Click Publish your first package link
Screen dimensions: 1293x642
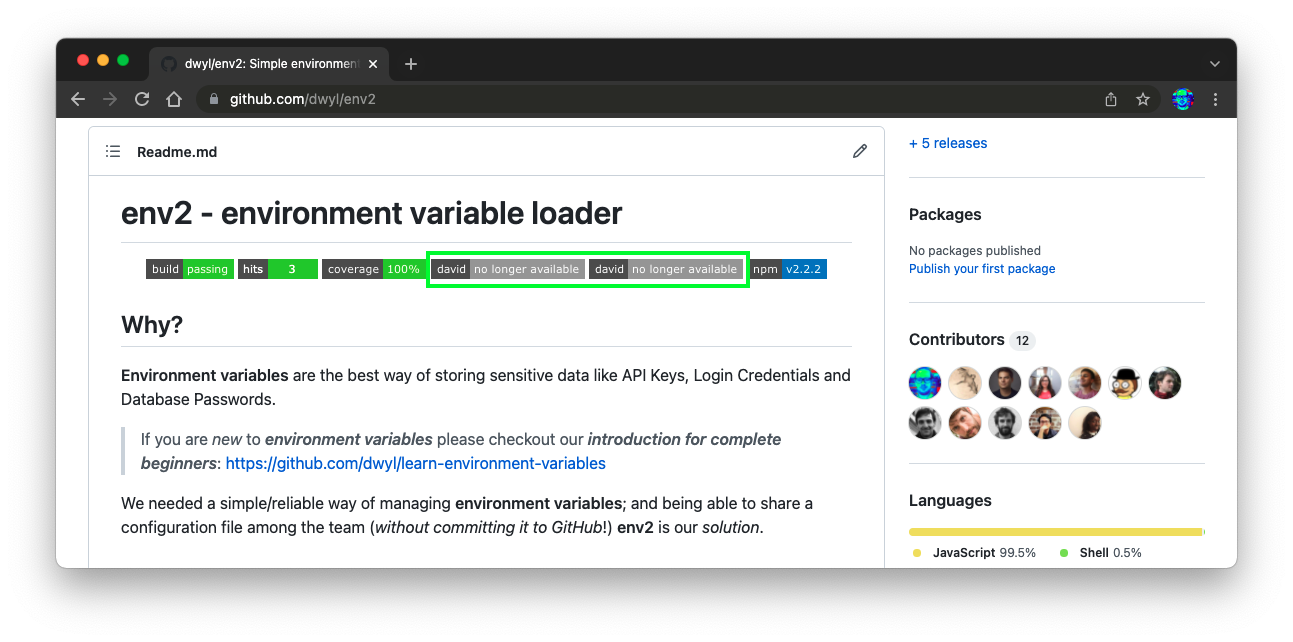[x=982, y=269]
